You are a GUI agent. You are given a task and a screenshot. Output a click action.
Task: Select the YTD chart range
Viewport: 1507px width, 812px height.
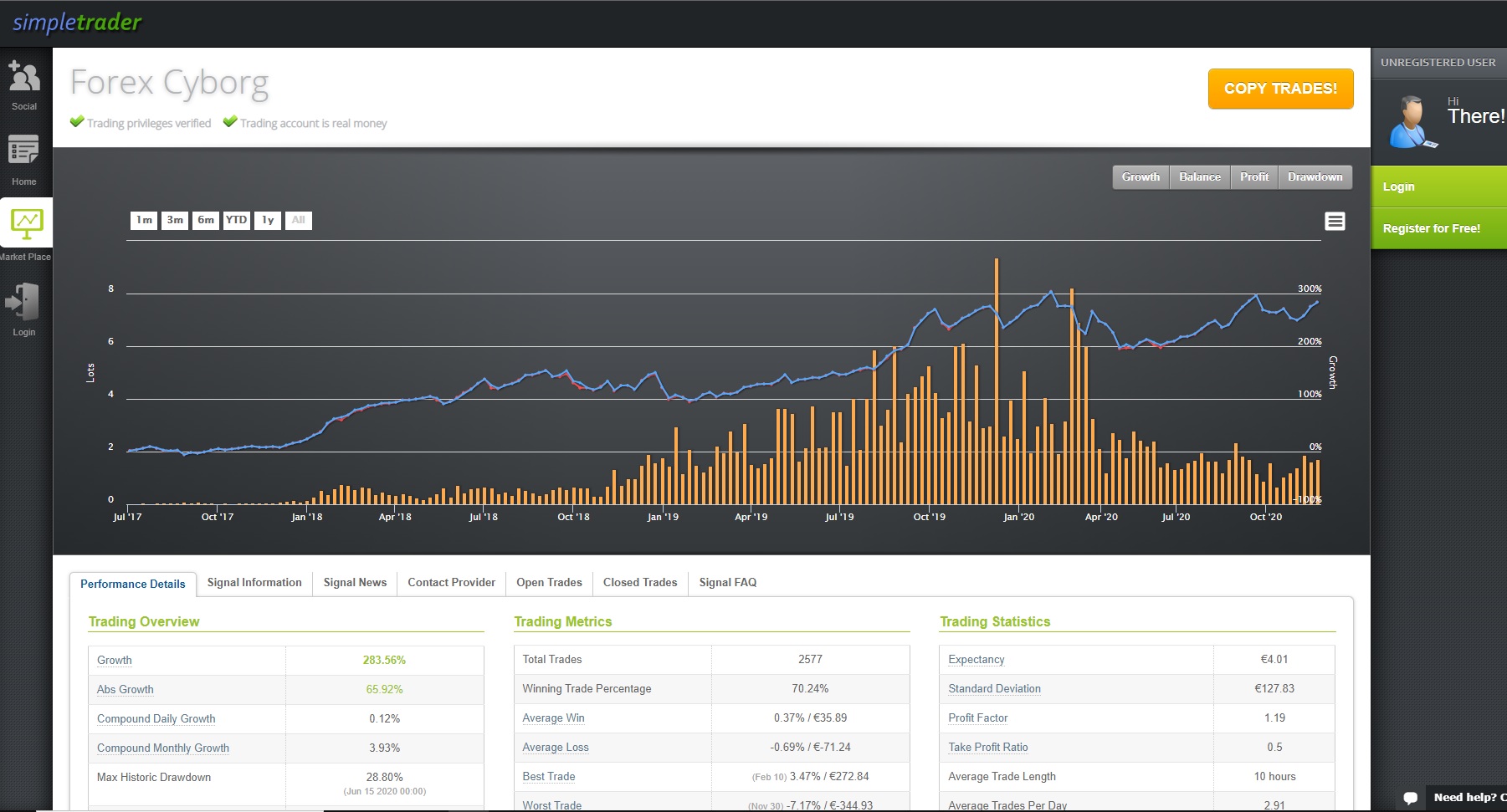[x=237, y=221]
